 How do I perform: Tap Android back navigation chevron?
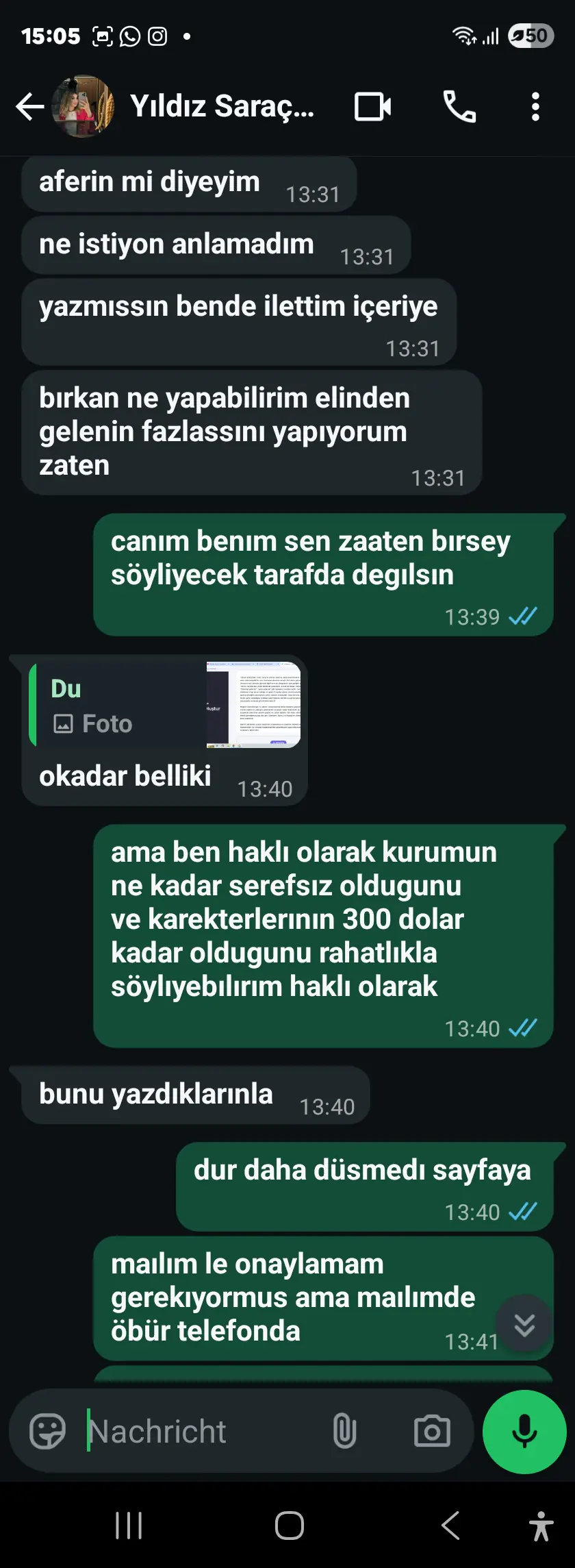[x=450, y=1526]
